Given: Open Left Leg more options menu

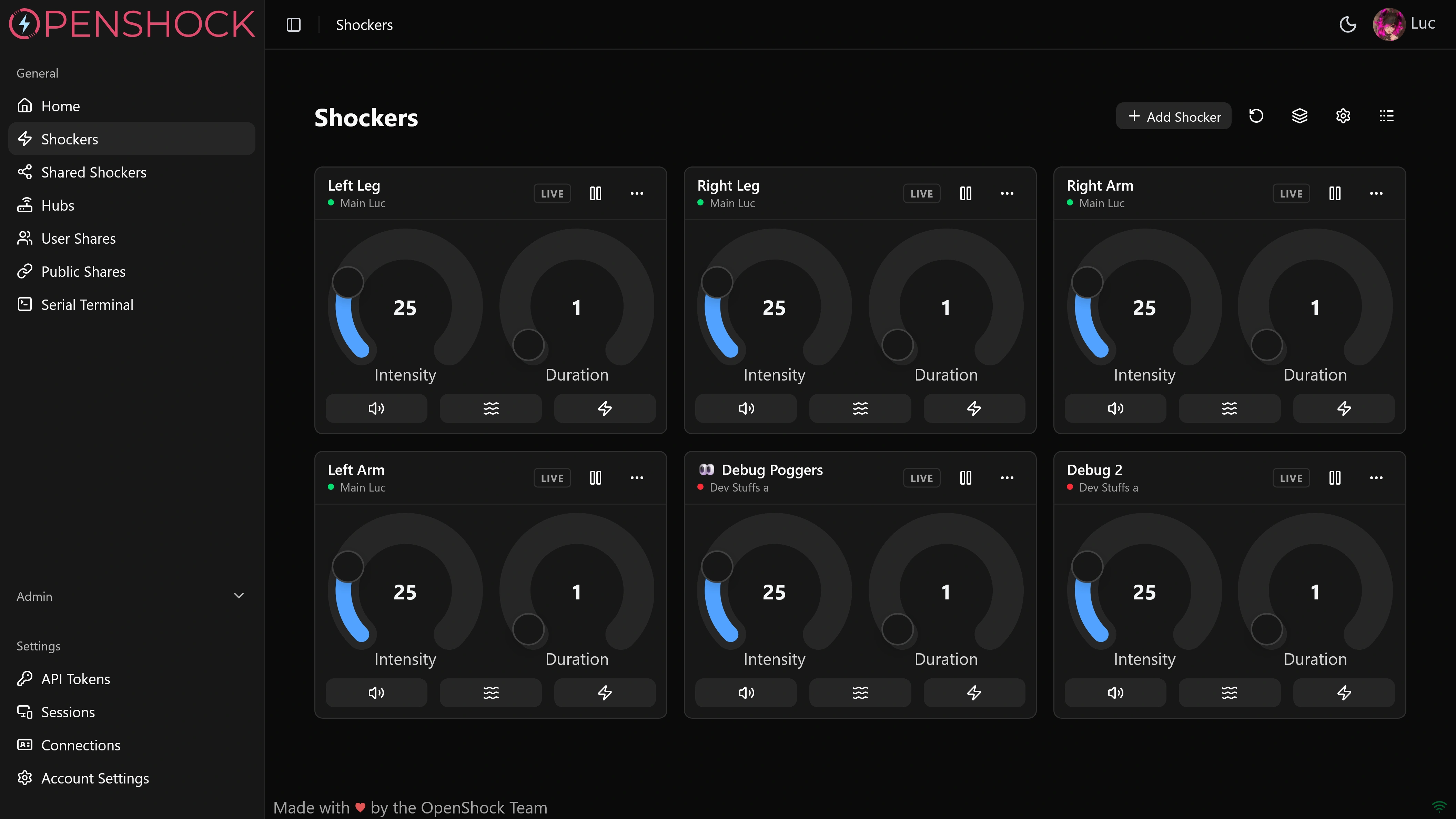Looking at the screenshot, I should coord(637,193).
